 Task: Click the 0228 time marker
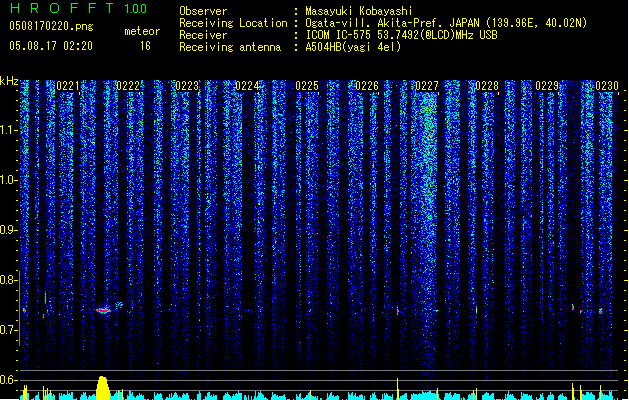[x=487, y=86]
